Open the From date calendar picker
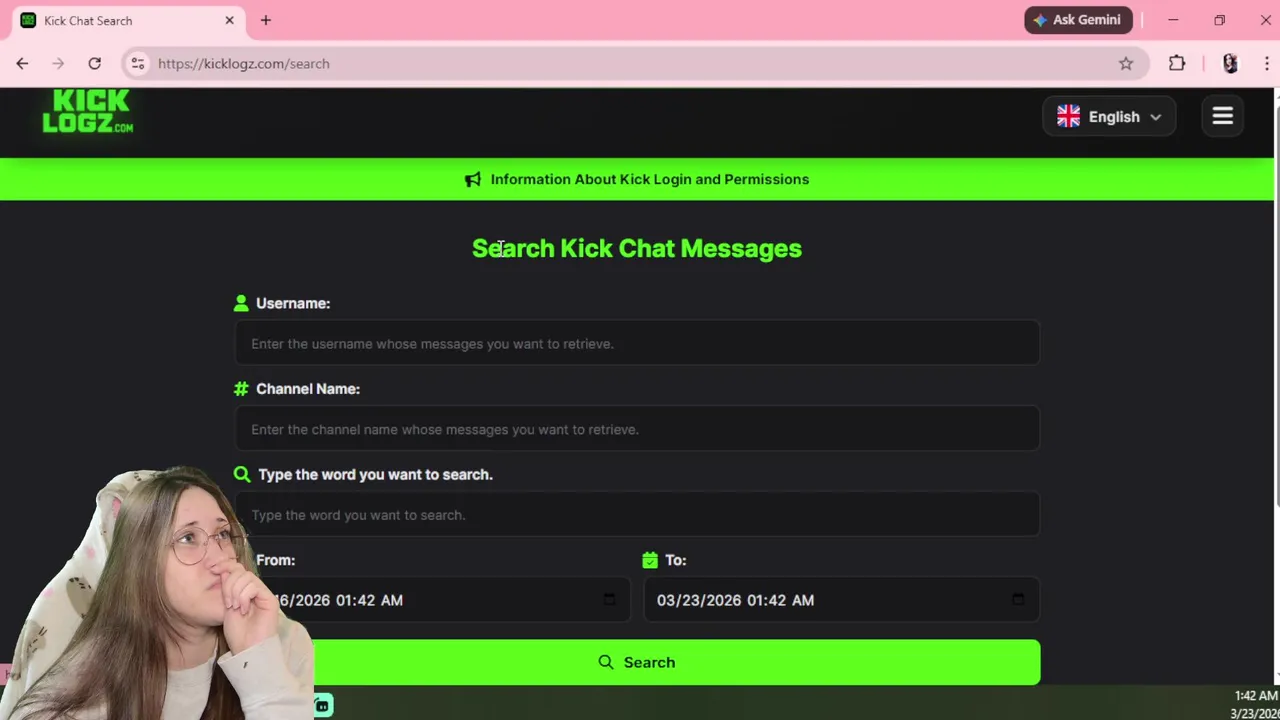Screen dimensions: 1280x720 point(609,600)
